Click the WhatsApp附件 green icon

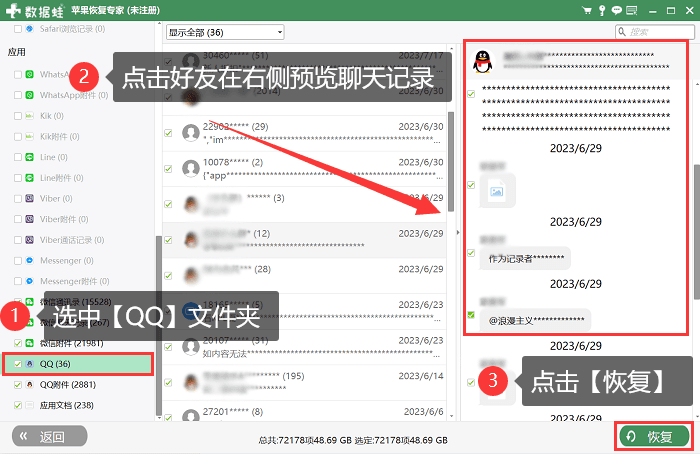click(29, 95)
